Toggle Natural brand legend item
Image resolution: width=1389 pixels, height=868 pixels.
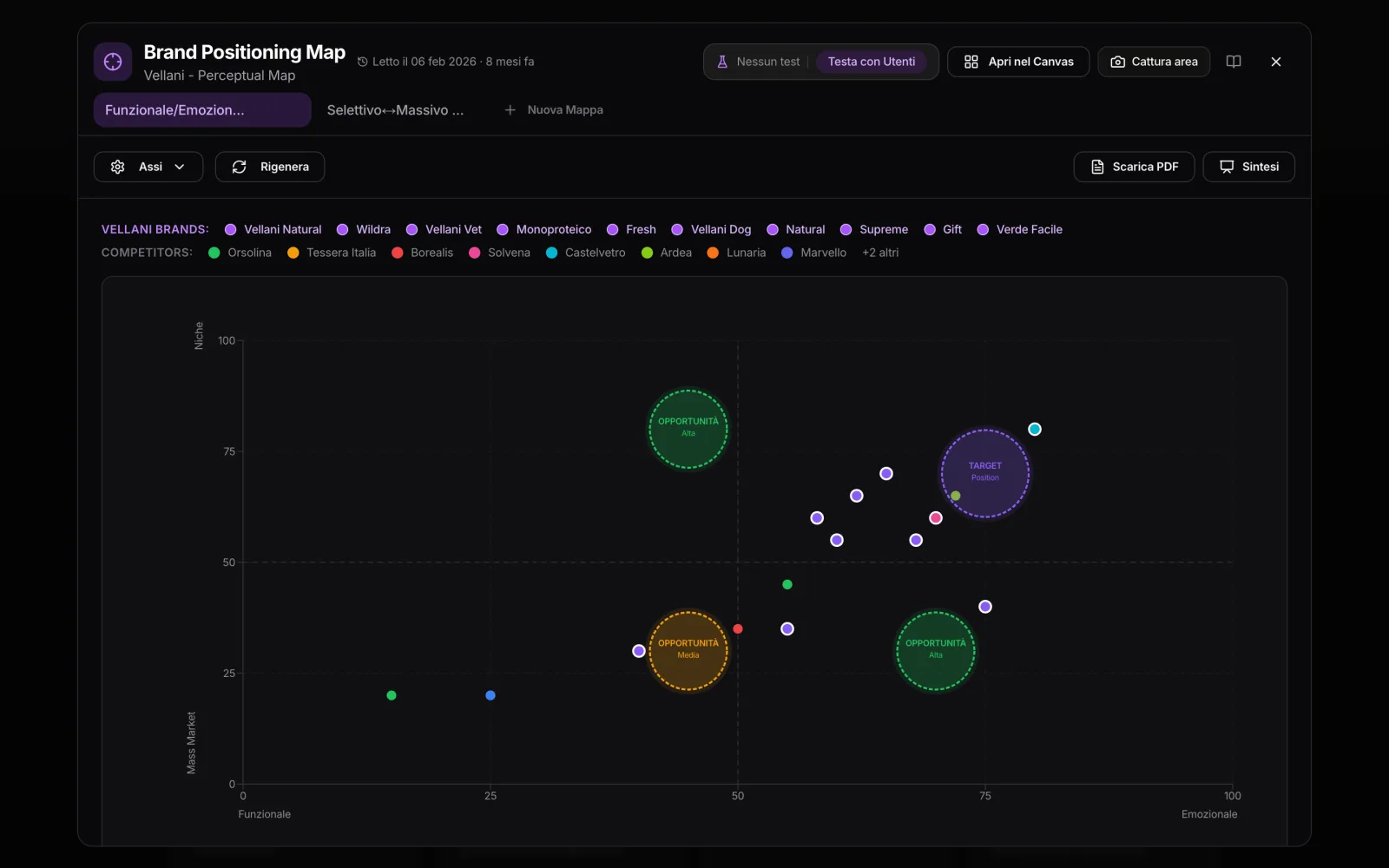coord(795,229)
